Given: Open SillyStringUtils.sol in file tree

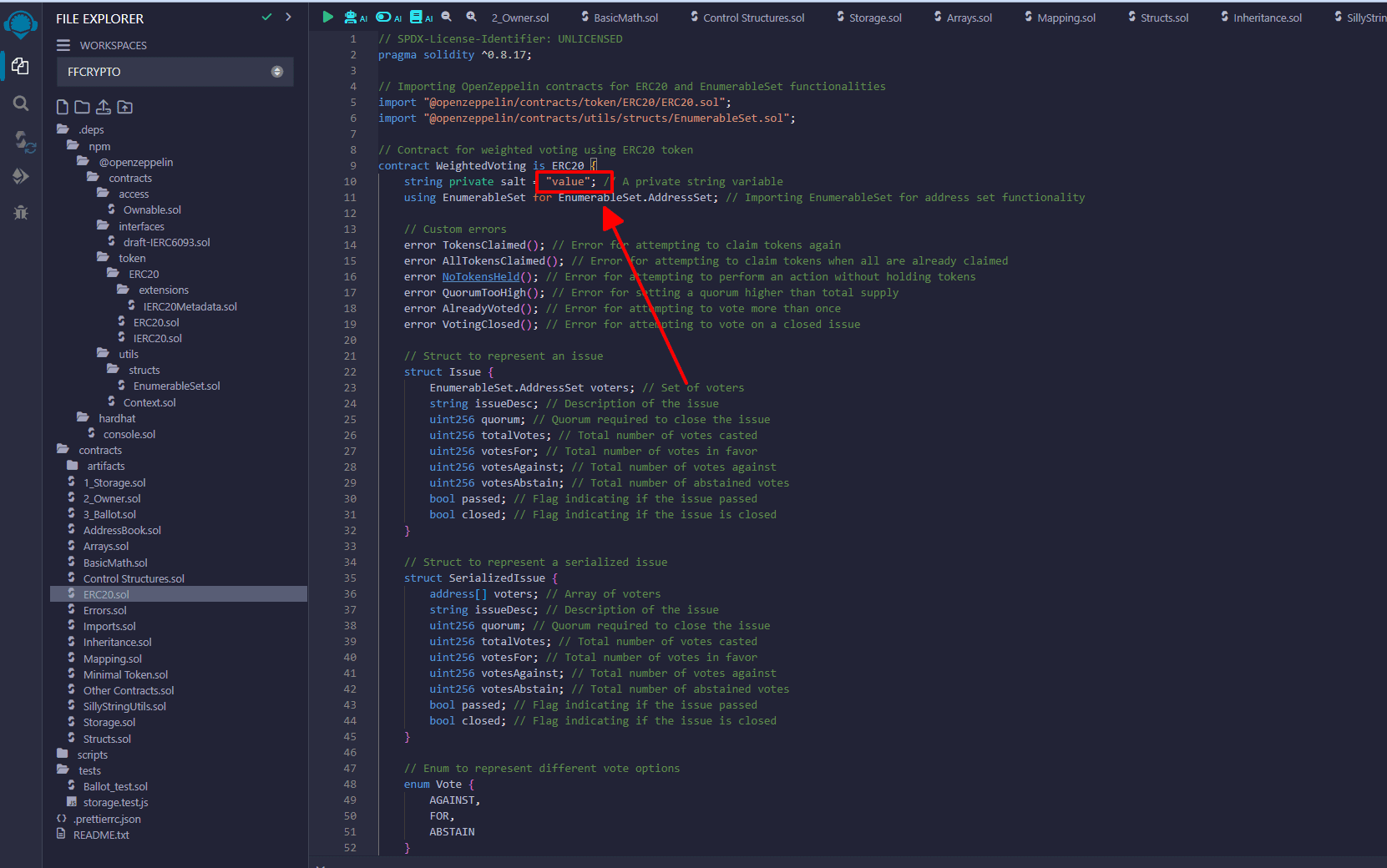Looking at the screenshot, I should [x=124, y=706].
